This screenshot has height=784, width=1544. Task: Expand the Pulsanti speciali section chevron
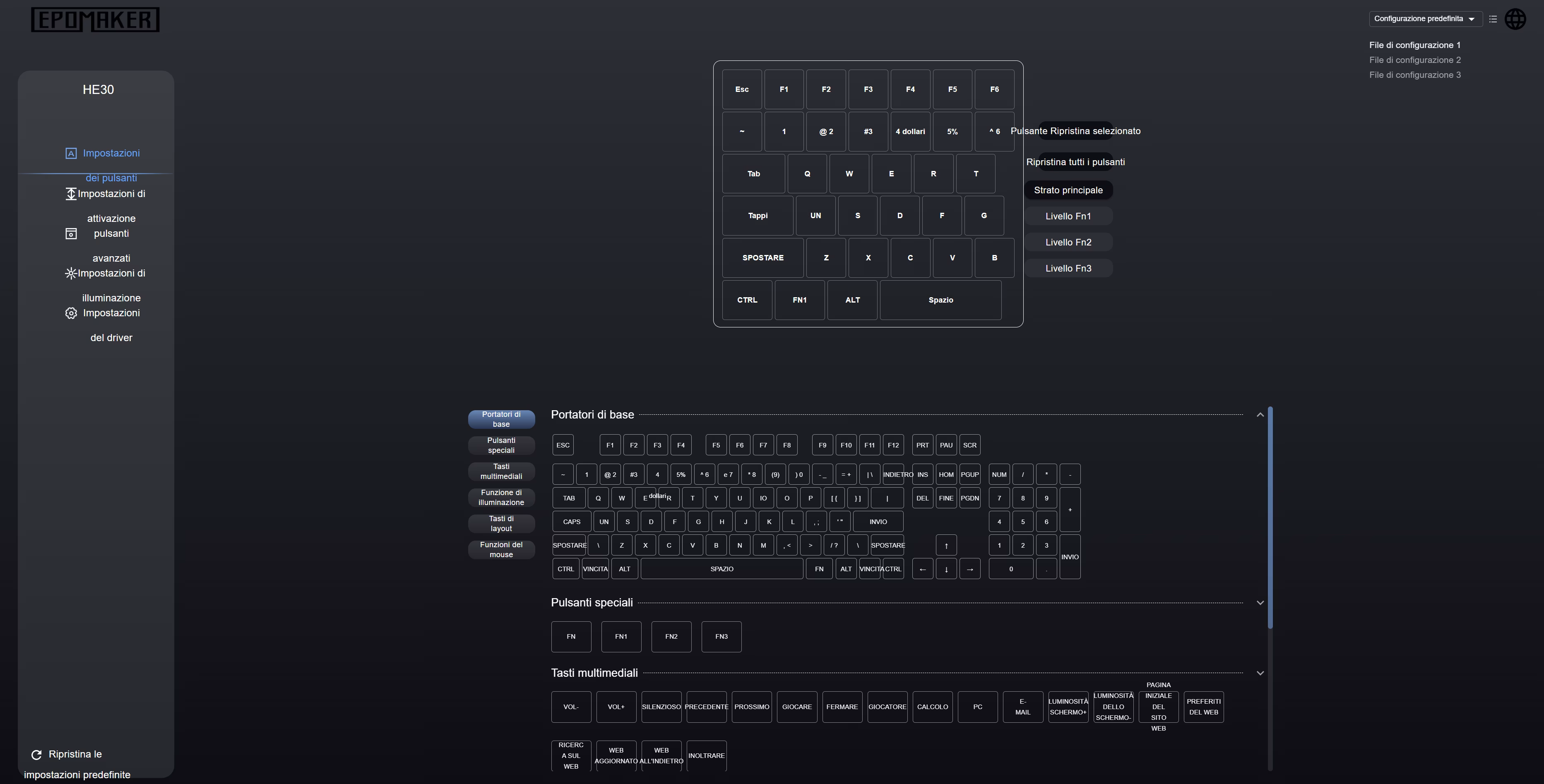pyautogui.click(x=1260, y=603)
